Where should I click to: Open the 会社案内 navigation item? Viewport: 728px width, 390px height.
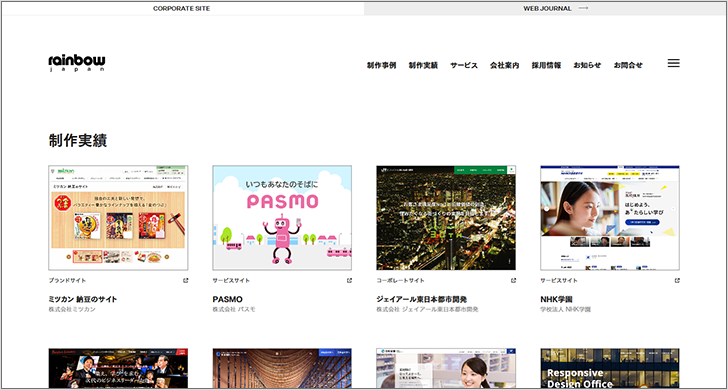click(x=505, y=65)
